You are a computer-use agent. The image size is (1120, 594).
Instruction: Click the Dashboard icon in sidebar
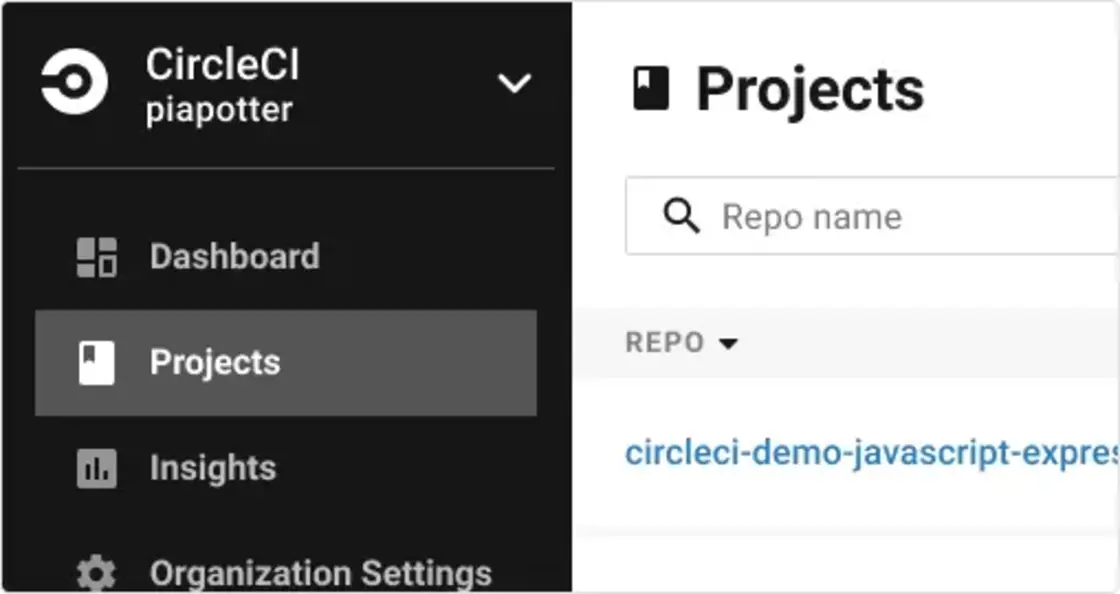97,257
